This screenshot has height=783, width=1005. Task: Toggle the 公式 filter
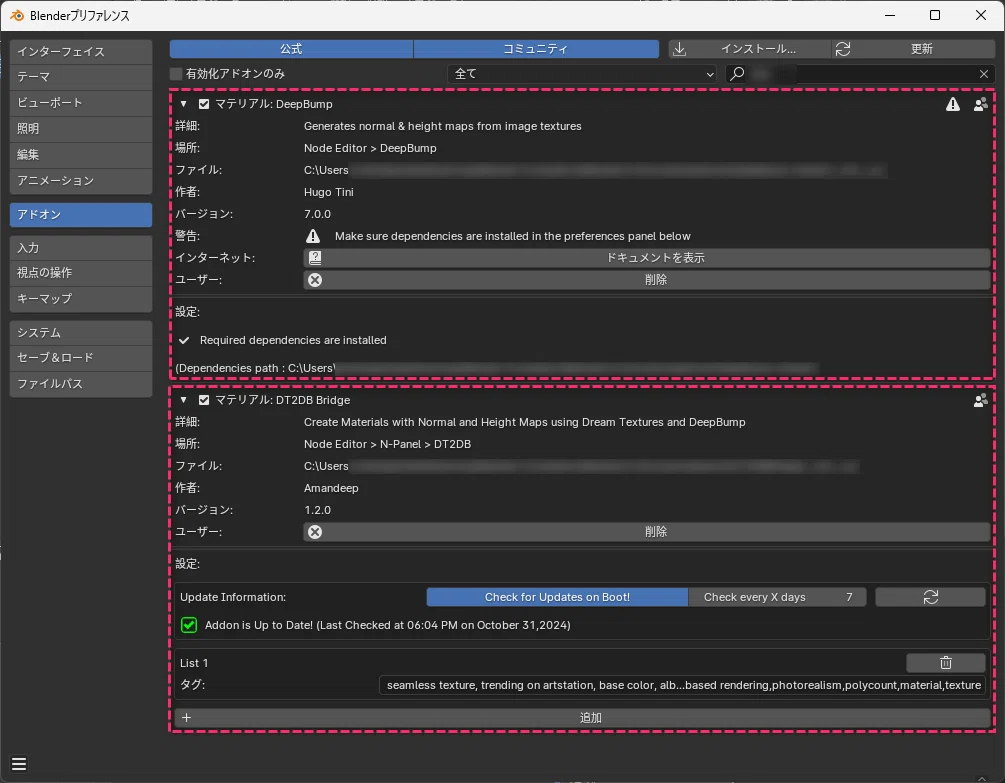(291, 49)
